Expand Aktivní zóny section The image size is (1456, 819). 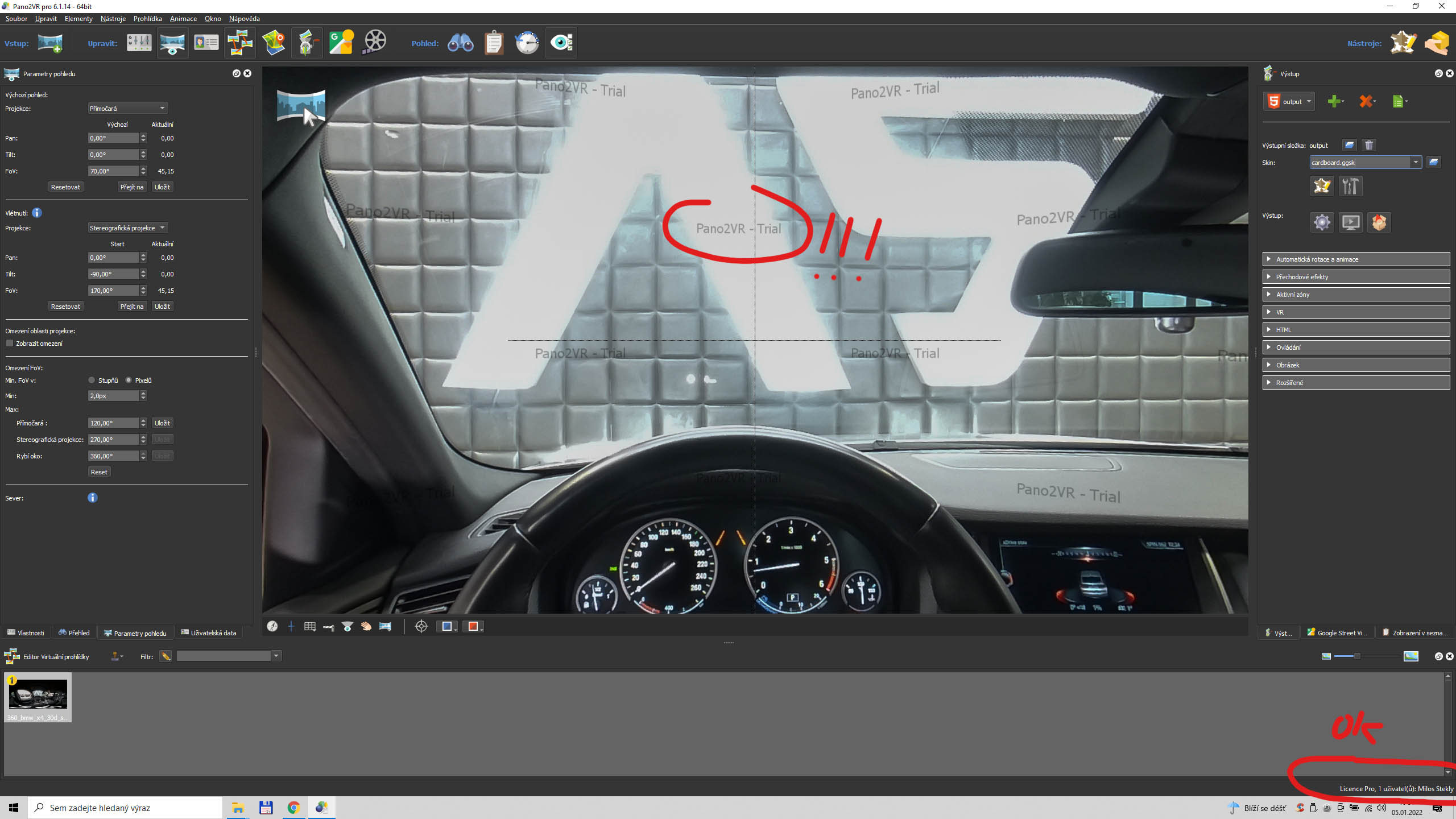(1356, 294)
